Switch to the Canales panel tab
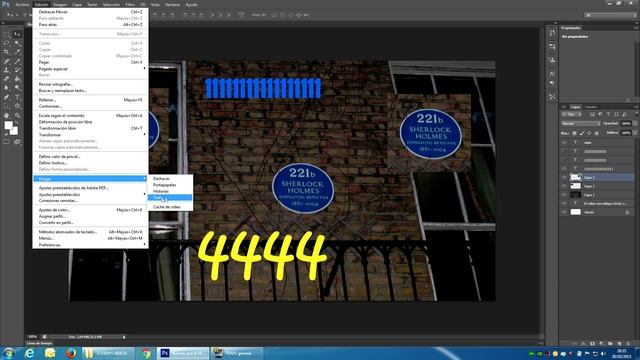Viewport: 640px width, 360px height. pos(590,107)
